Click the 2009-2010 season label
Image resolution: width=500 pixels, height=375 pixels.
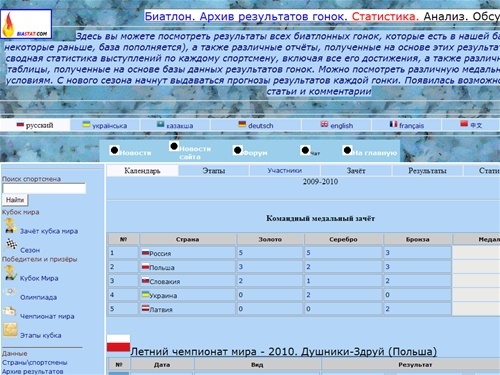pyautogui.click(x=320, y=182)
